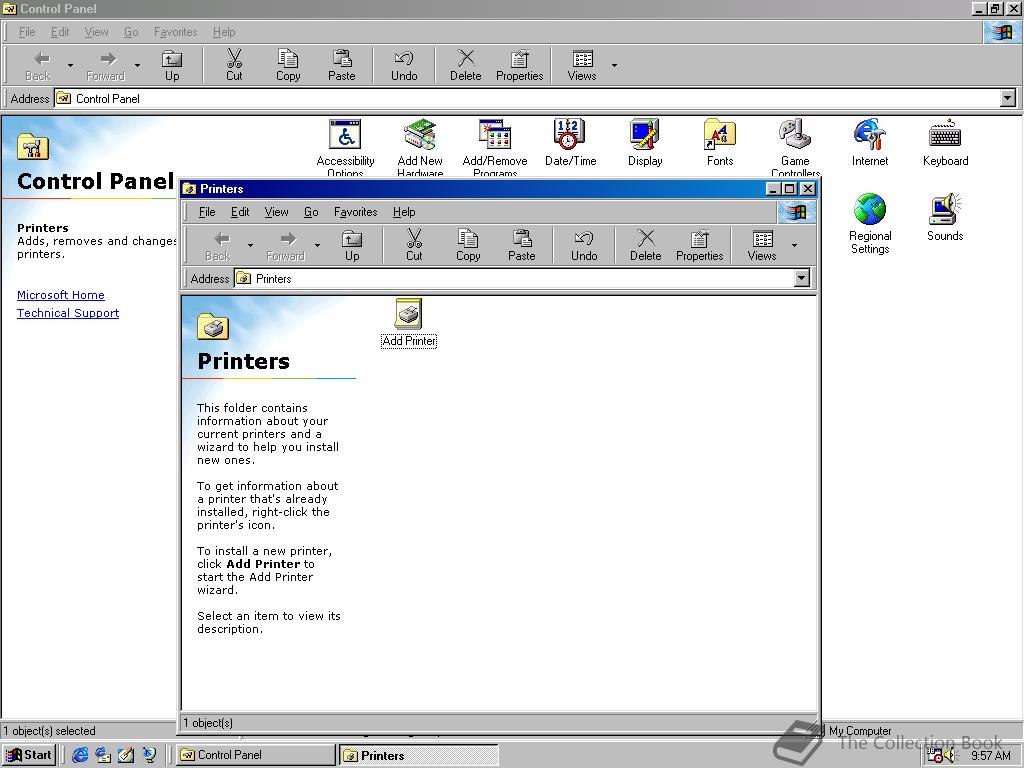
Task: Open Display icon in Control Panel
Action: (x=645, y=143)
